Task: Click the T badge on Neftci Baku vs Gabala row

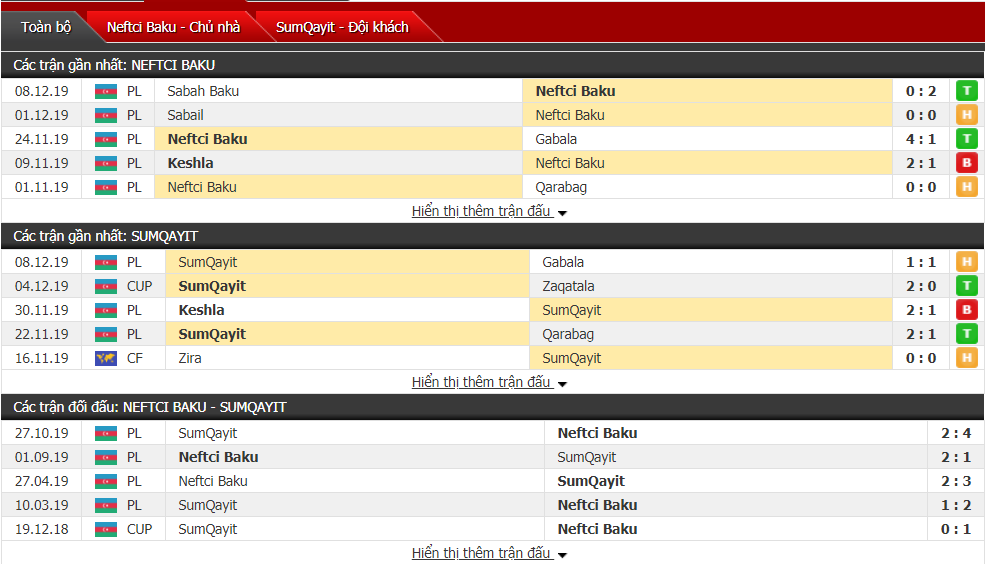Action: (x=967, y=139)
